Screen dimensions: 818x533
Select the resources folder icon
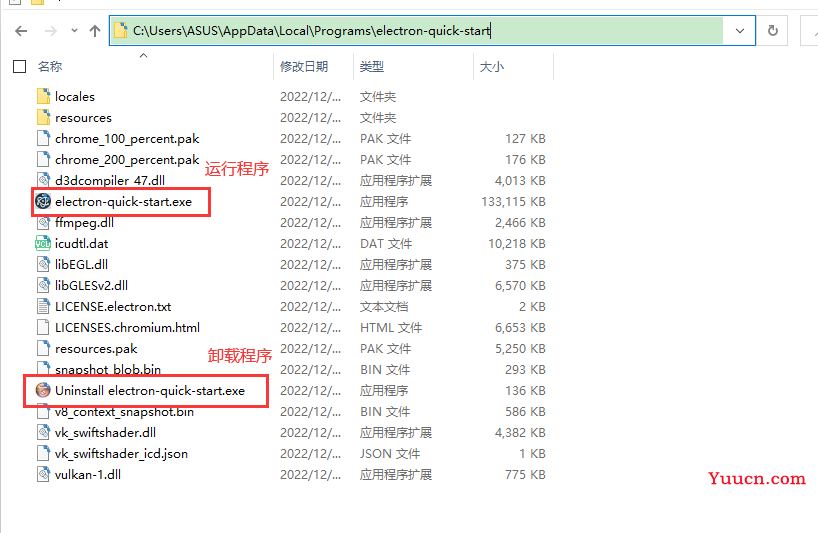pyautogui.click(x=44, y=117)
